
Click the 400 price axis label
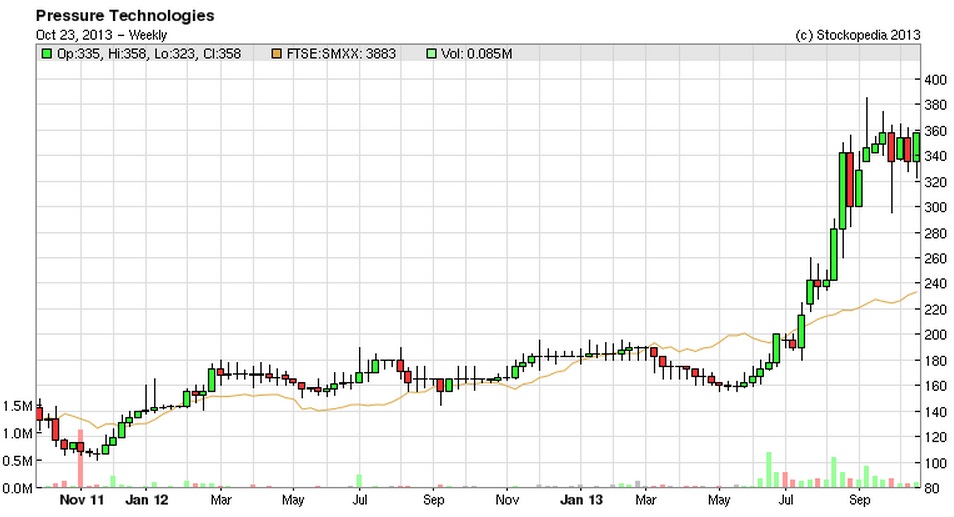pyautogui.click(x=935, y=80)
